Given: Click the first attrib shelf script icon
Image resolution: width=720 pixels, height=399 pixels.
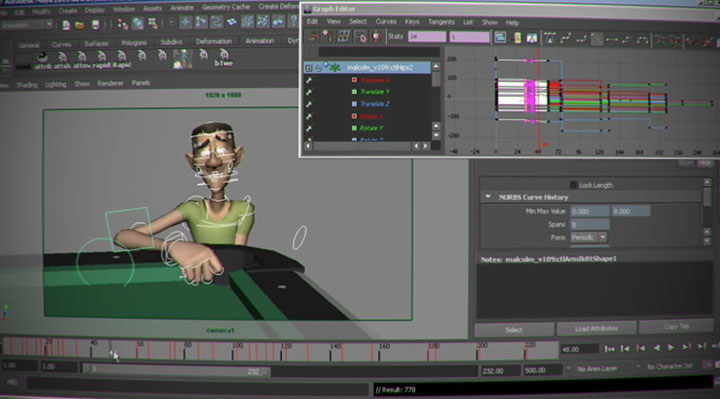Looking at the screenshot, I should tap(43, 61).
